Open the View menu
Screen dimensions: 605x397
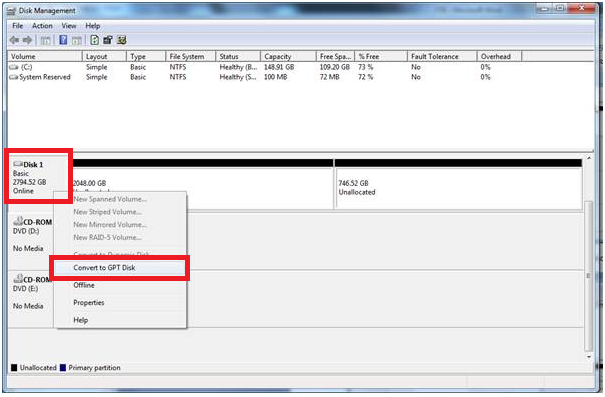(x=69, y=26)
